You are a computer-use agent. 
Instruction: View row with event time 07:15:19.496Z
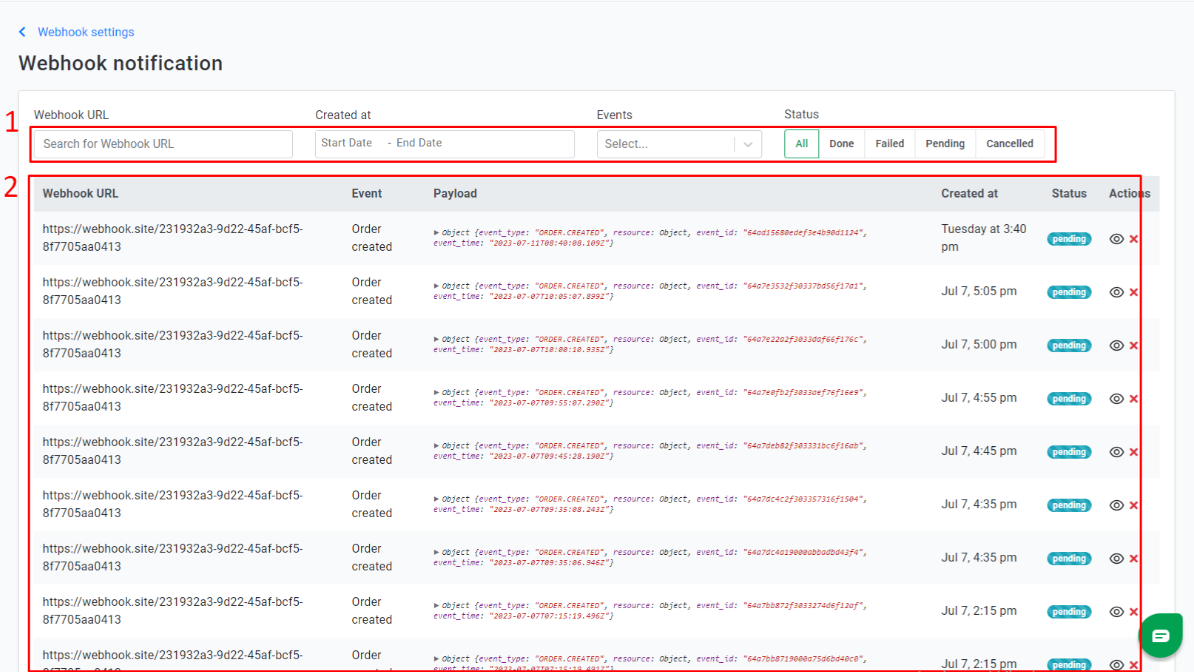[1116, 613]
